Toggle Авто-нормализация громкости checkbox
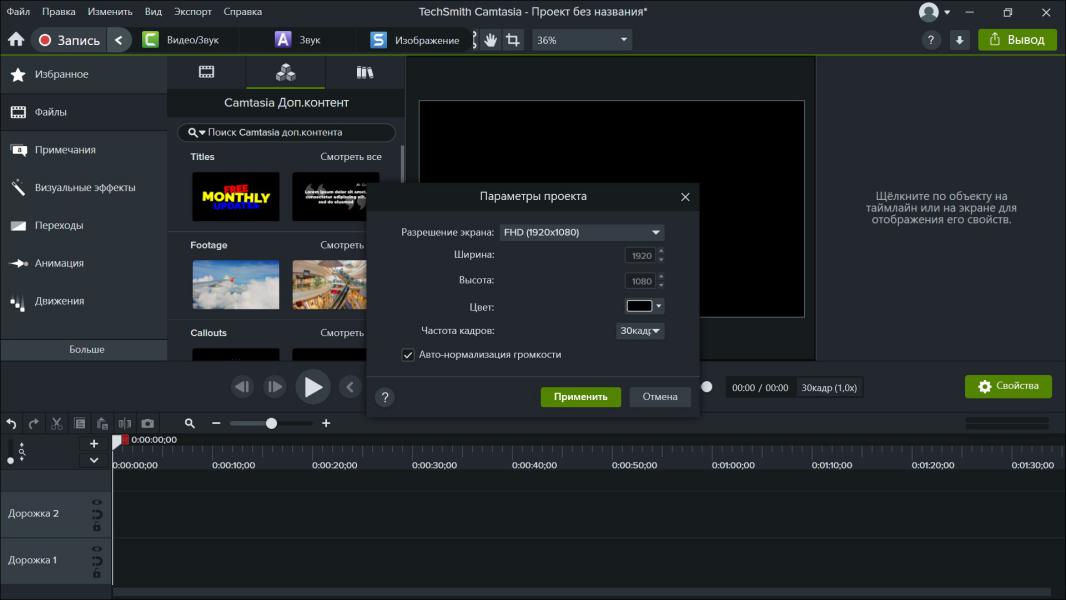The height and width of the screenshot is (600, 1066). (408, 355)
